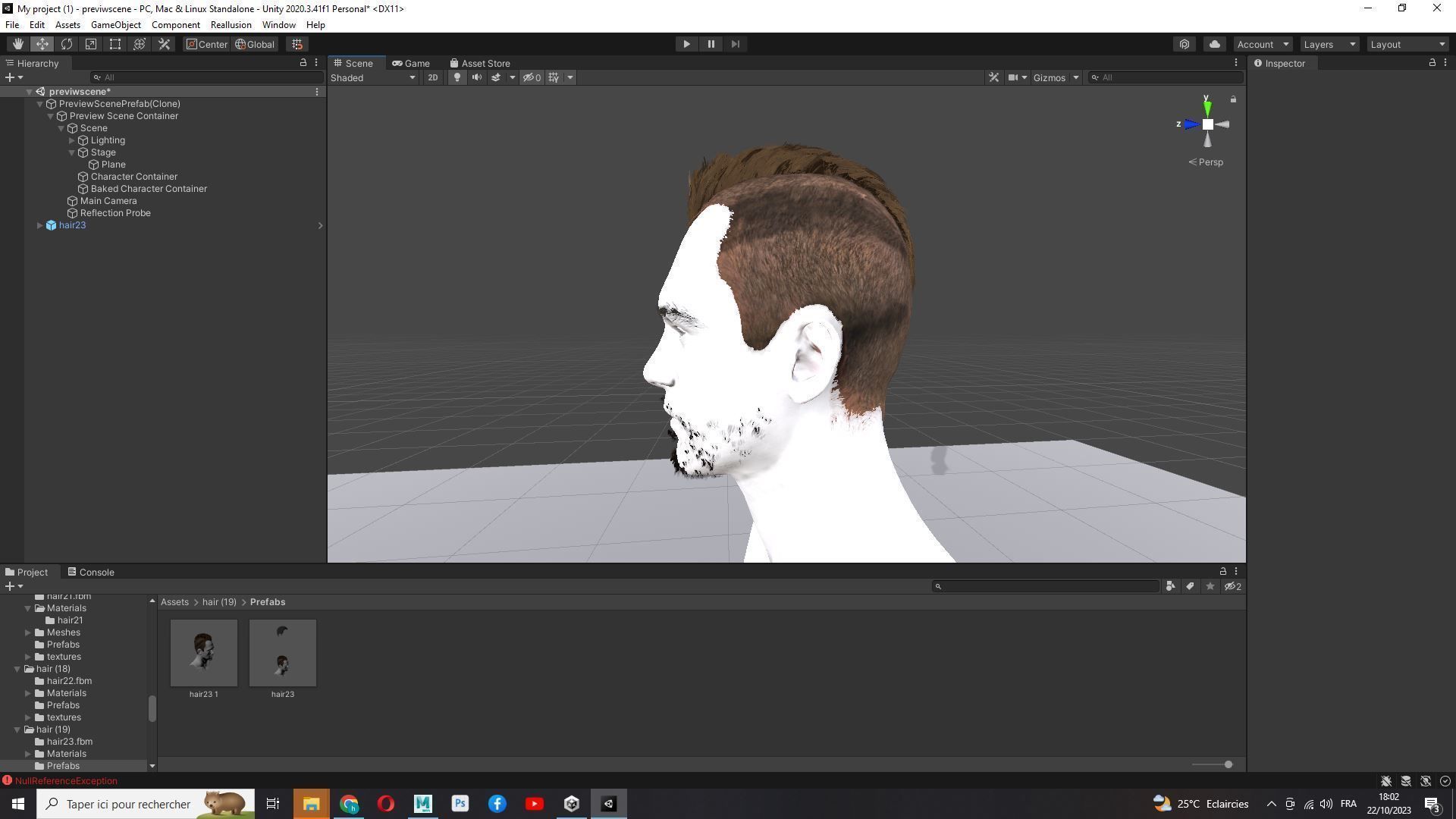Select the Hand tool

[x=17, y=44]
